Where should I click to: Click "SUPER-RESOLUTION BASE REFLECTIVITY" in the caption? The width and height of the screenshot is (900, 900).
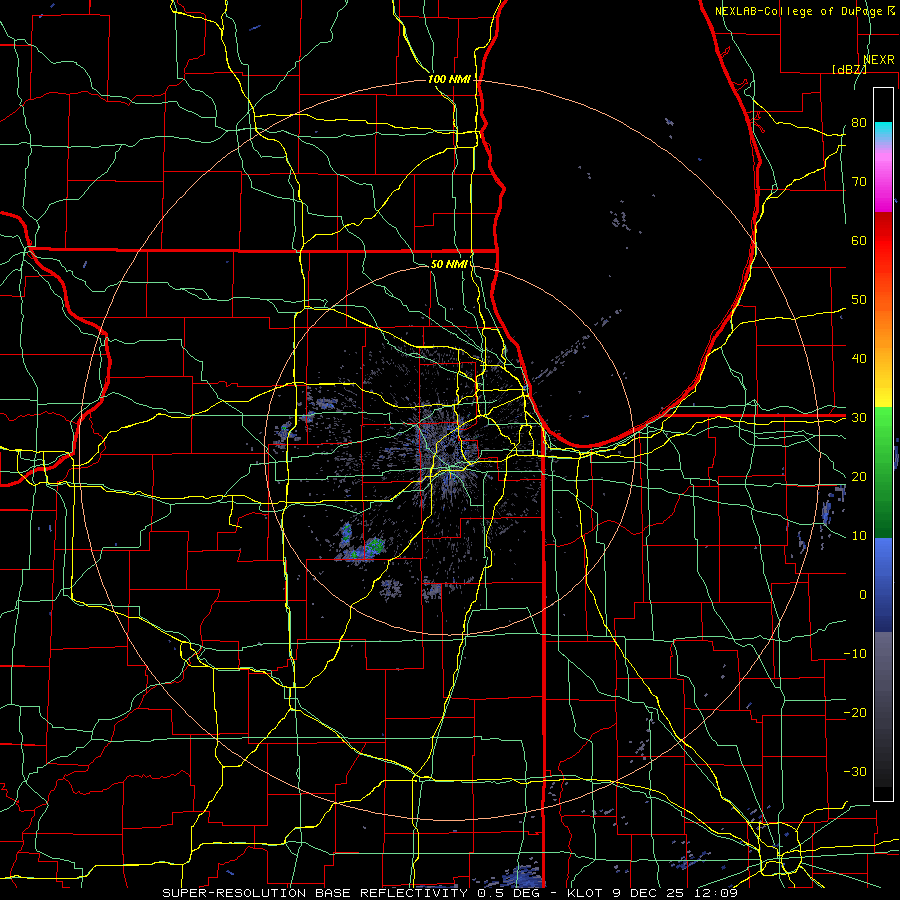(x=315, y=893)
